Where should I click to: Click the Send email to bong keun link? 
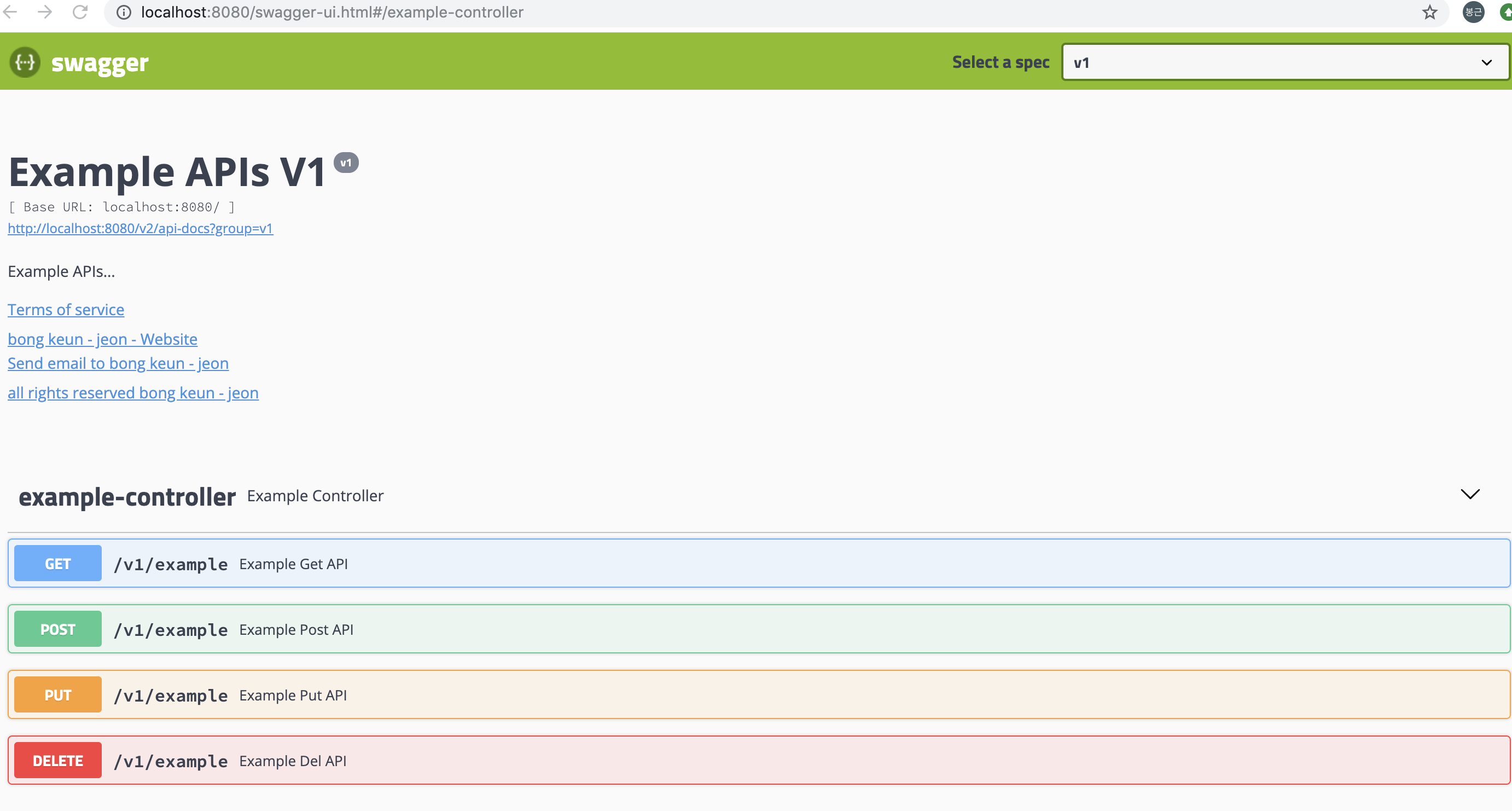[x=118, y=363]
